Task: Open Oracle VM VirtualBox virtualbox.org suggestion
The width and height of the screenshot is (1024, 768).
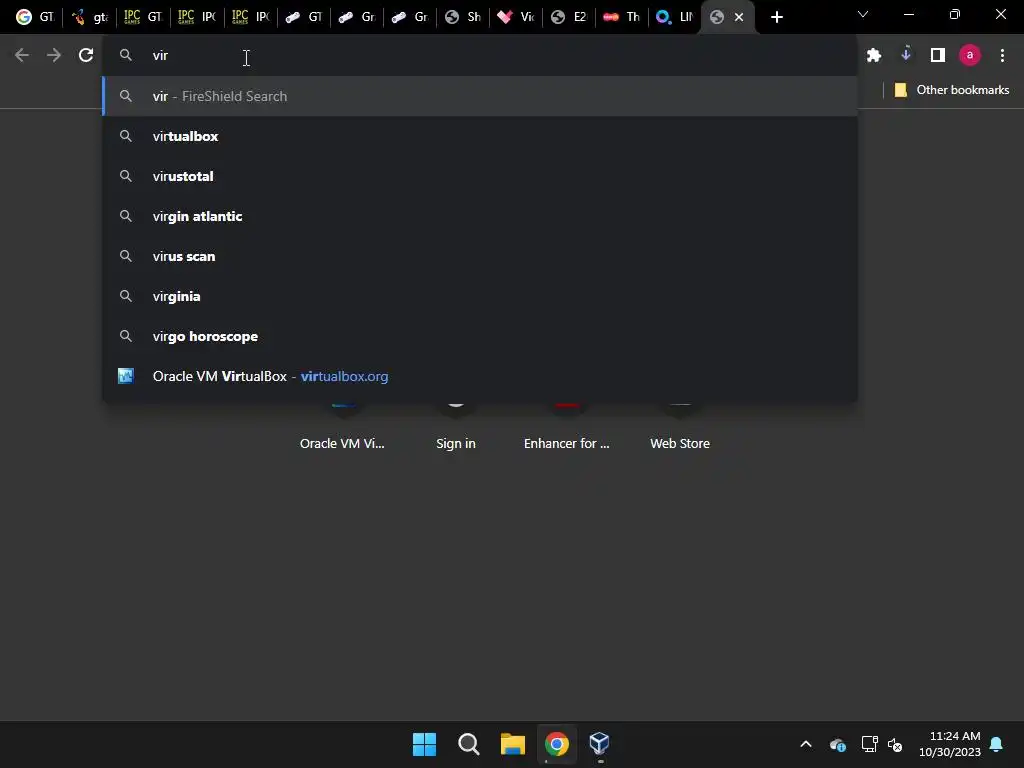Action: point(480,376)
